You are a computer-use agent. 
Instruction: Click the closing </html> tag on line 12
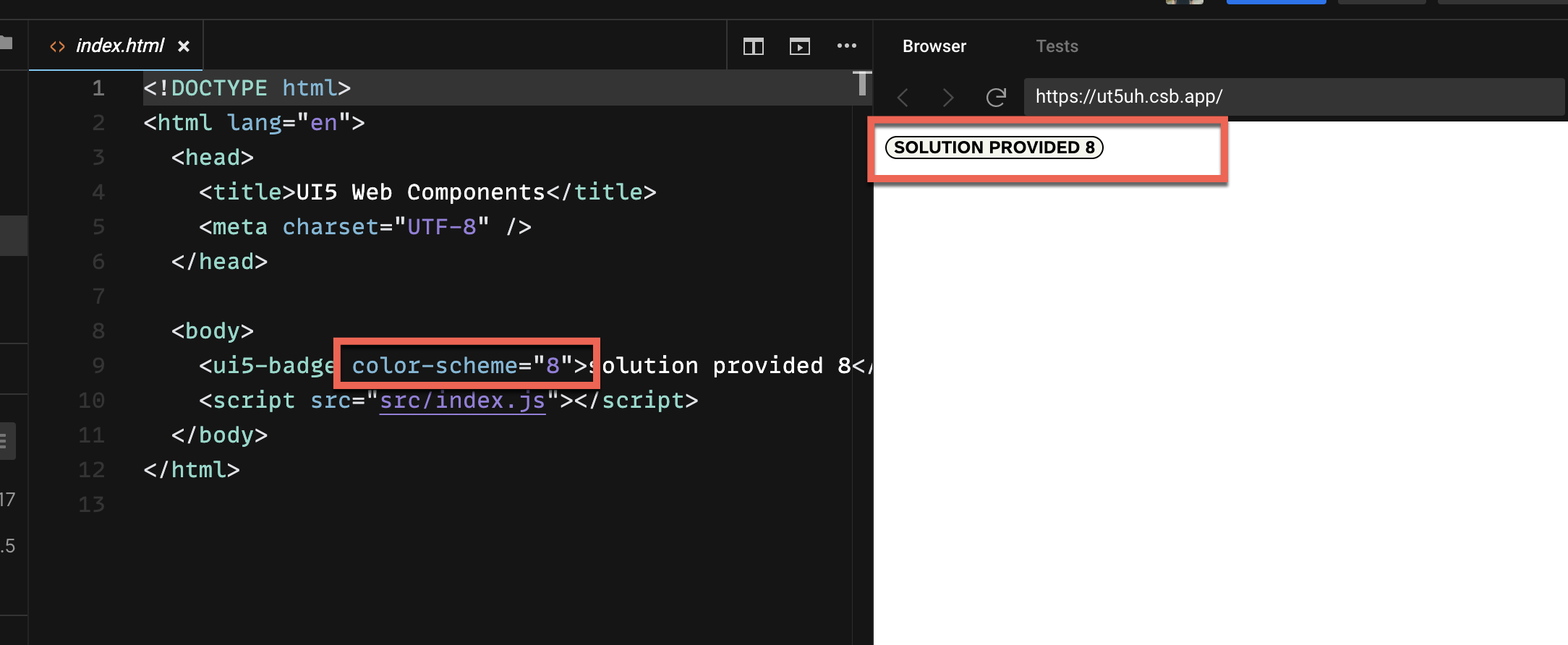tap(192, 470)
